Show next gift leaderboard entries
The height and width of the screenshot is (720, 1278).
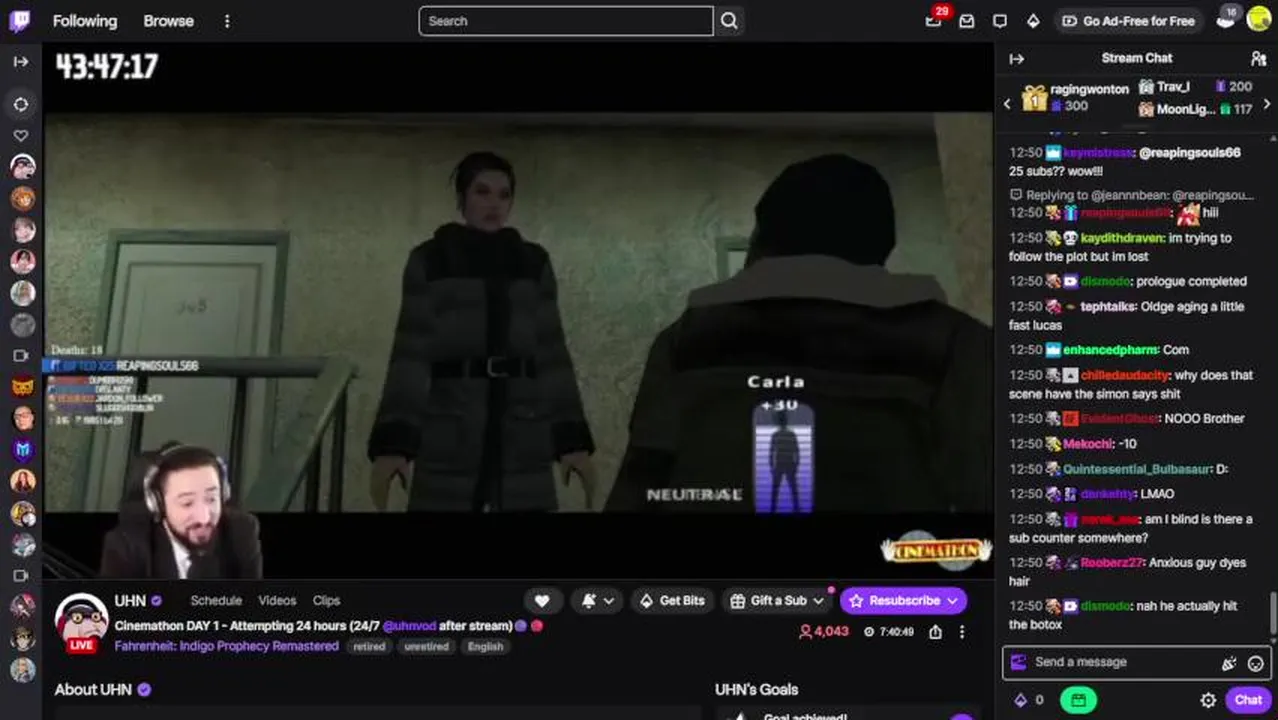[x=1267, y=104]
